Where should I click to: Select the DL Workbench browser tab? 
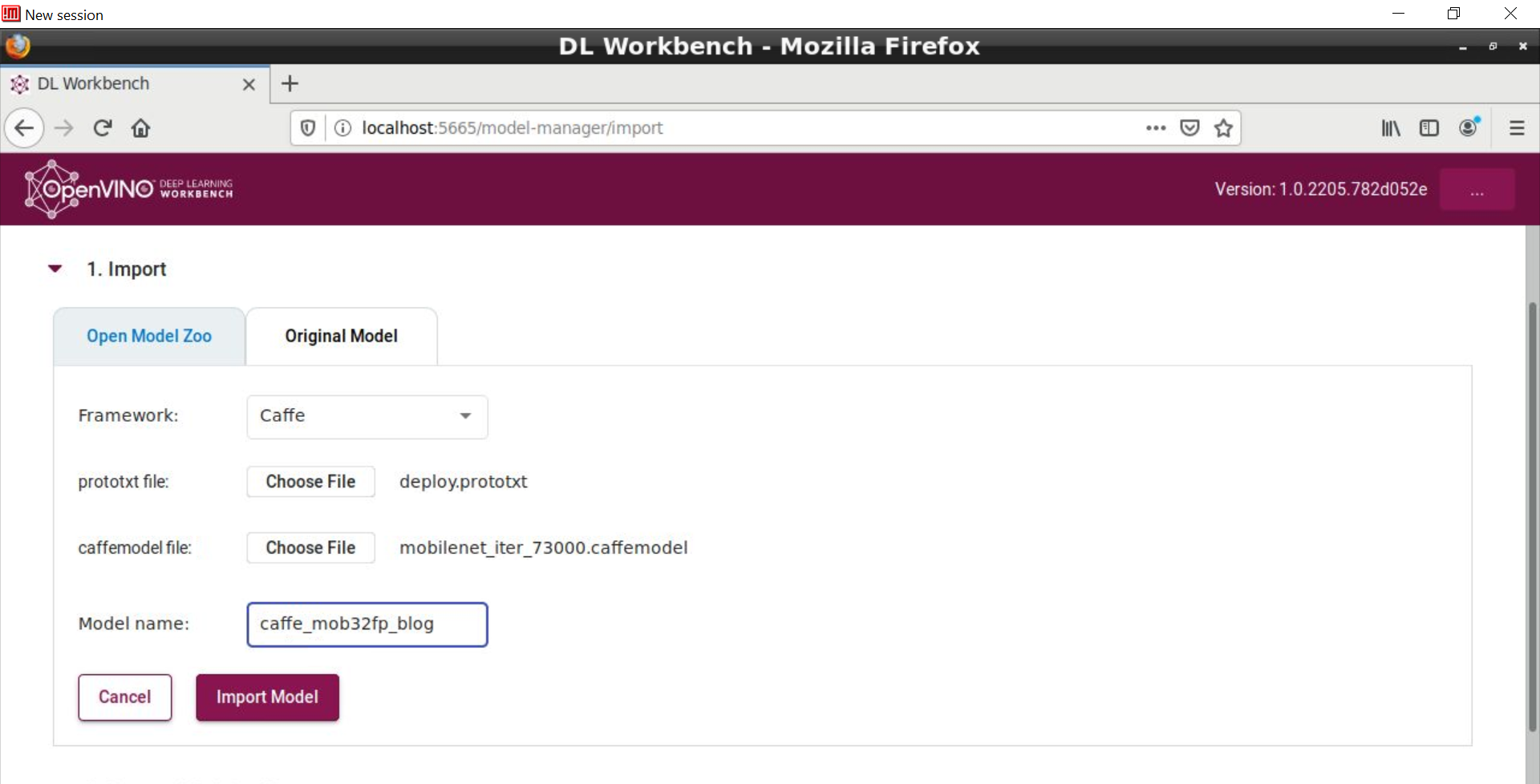click(x=135, y=83)
